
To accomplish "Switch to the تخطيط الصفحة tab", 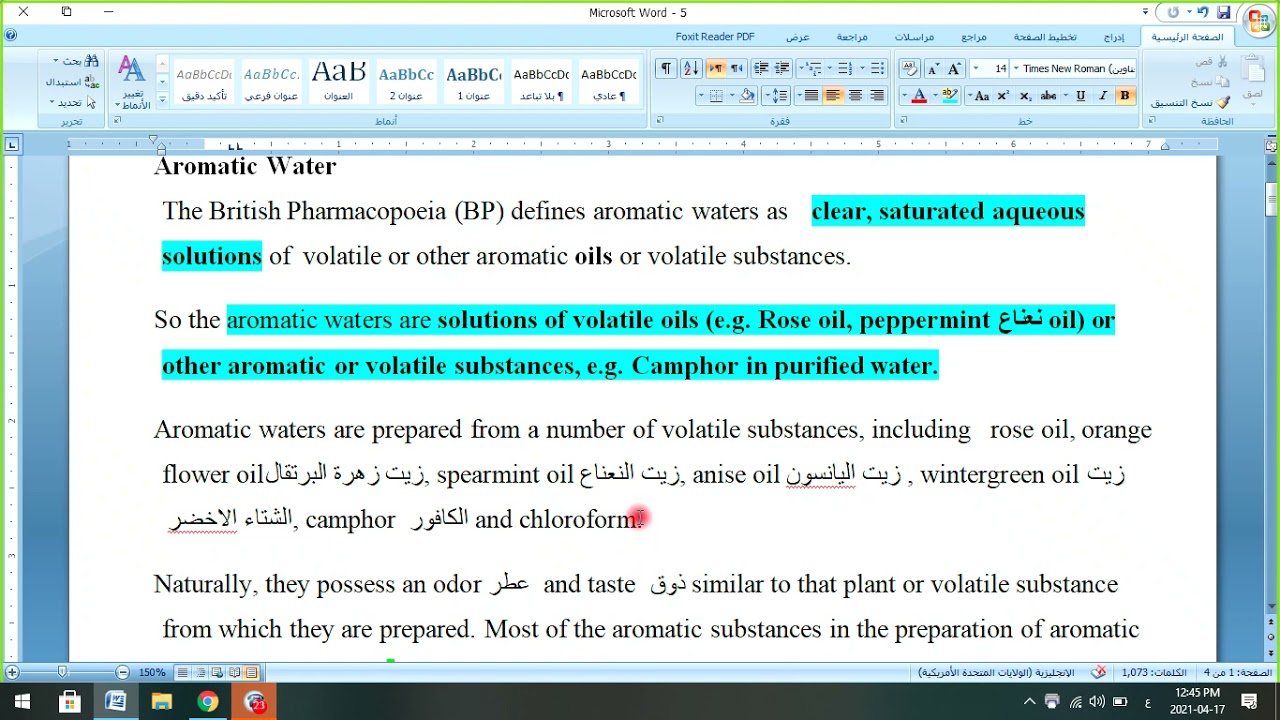I will [1045, 37].
